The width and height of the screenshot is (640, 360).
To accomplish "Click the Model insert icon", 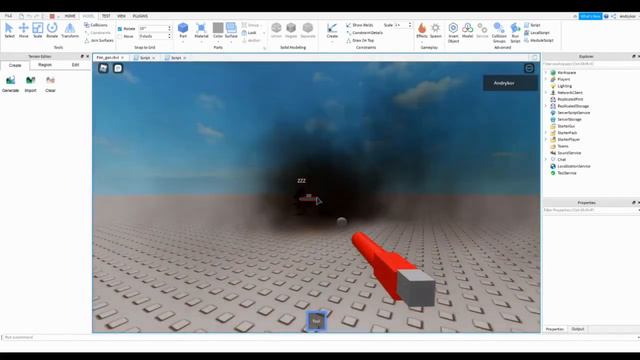I will tap(467, 30).
